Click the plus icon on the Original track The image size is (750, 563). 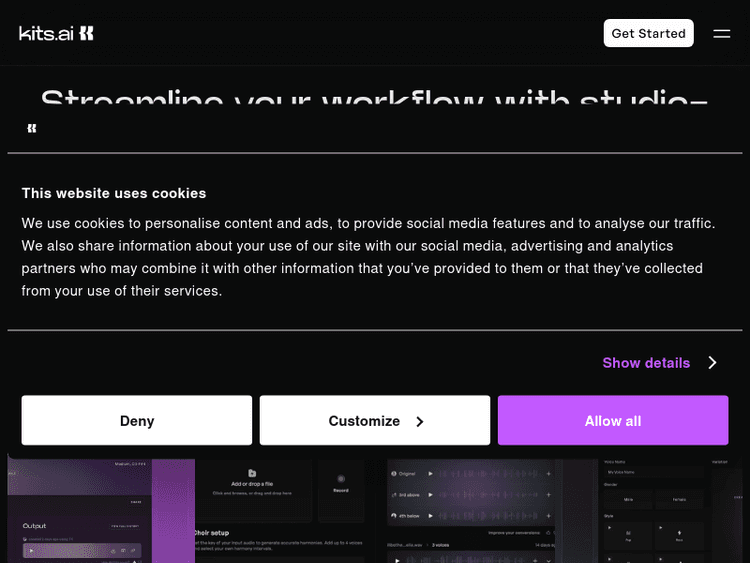coord(548,473)
